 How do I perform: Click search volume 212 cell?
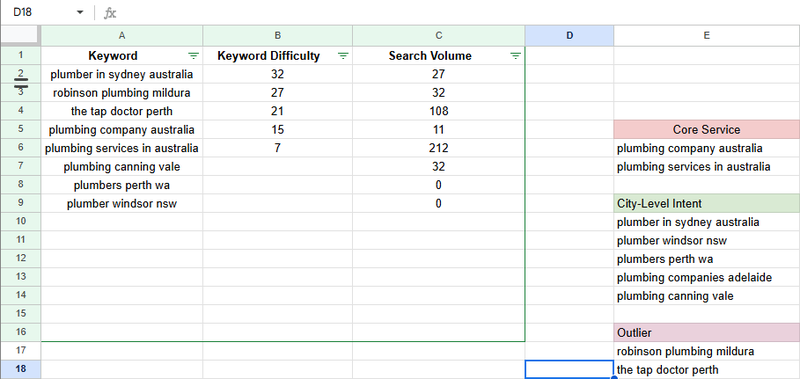click(439, 148)
